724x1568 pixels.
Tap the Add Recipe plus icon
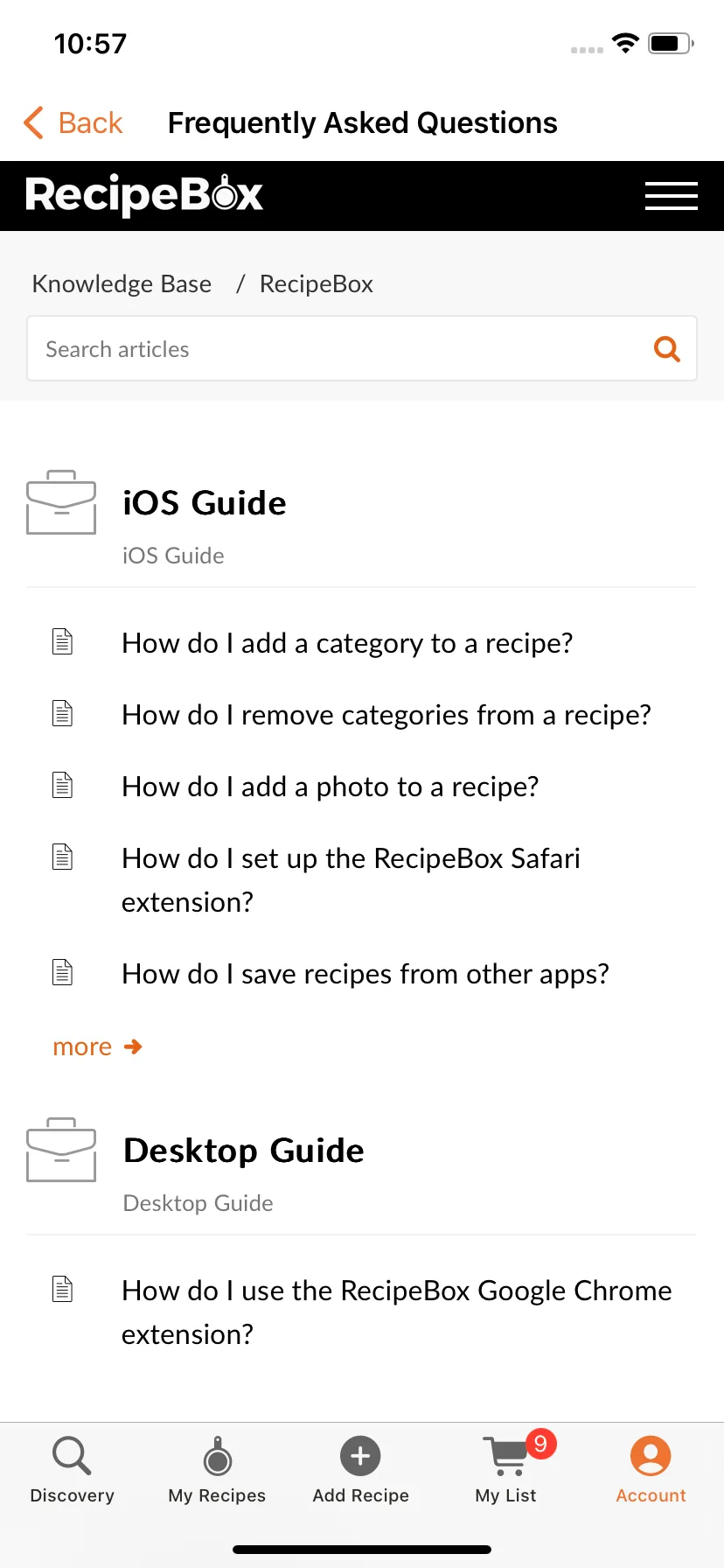pos(360,1457)
